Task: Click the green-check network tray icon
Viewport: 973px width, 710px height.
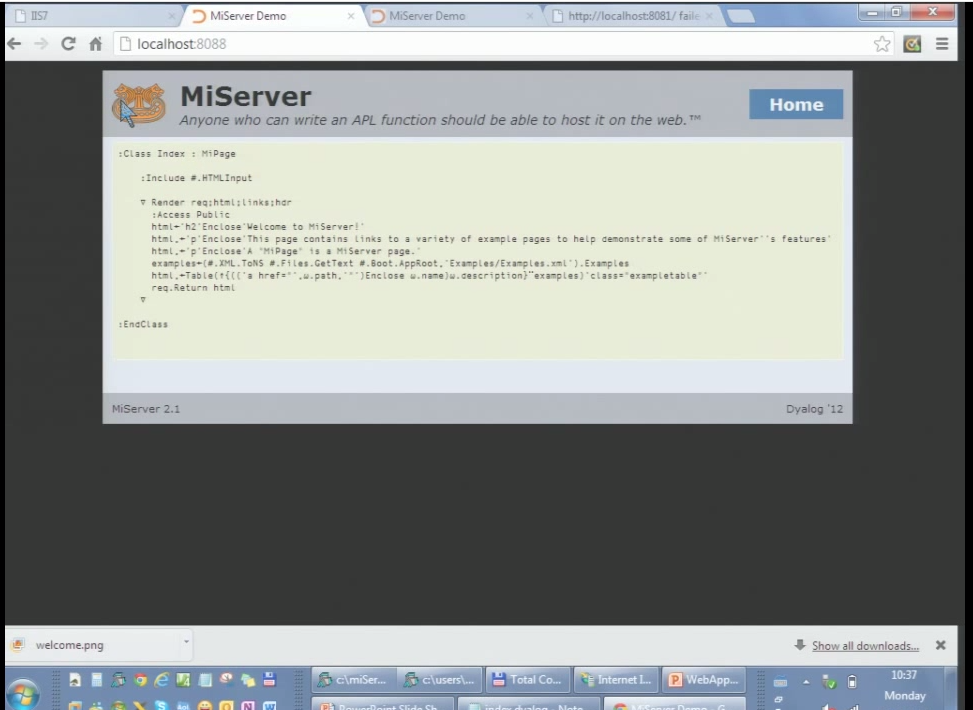Action: click(828, 682)
